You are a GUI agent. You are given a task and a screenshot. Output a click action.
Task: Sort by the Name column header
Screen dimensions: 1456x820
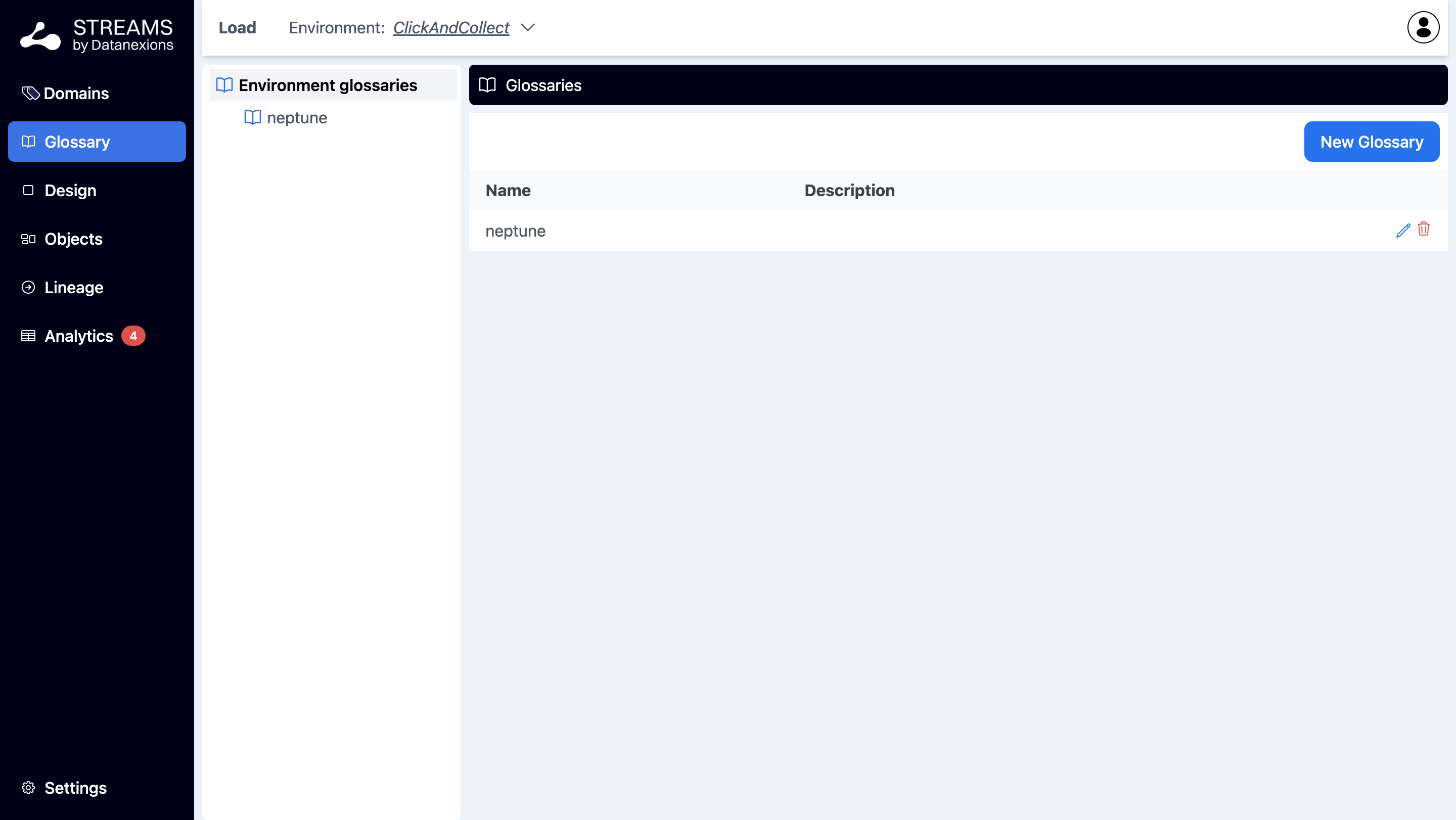508,191
